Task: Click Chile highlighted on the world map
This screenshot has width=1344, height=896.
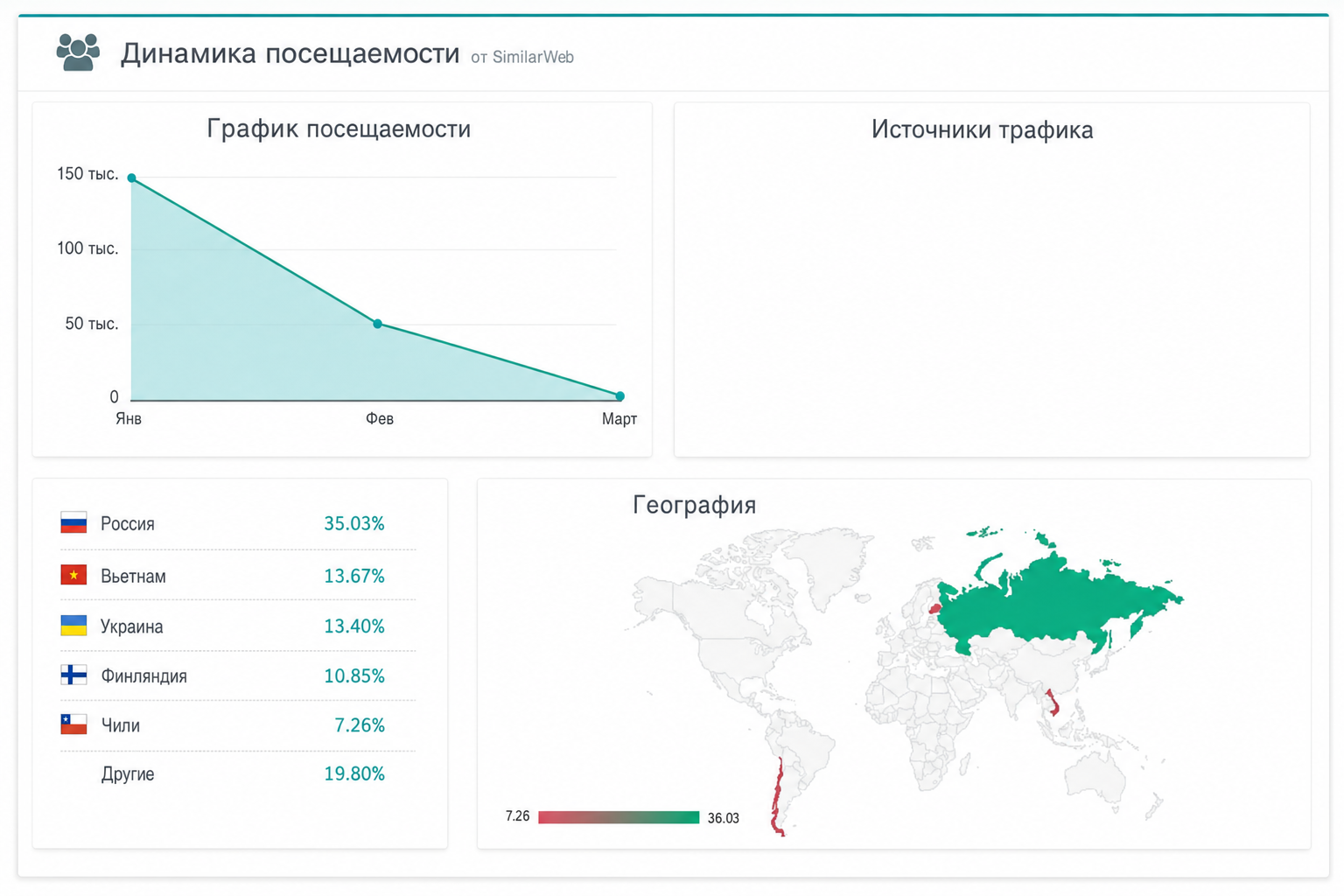Action: 777,798
